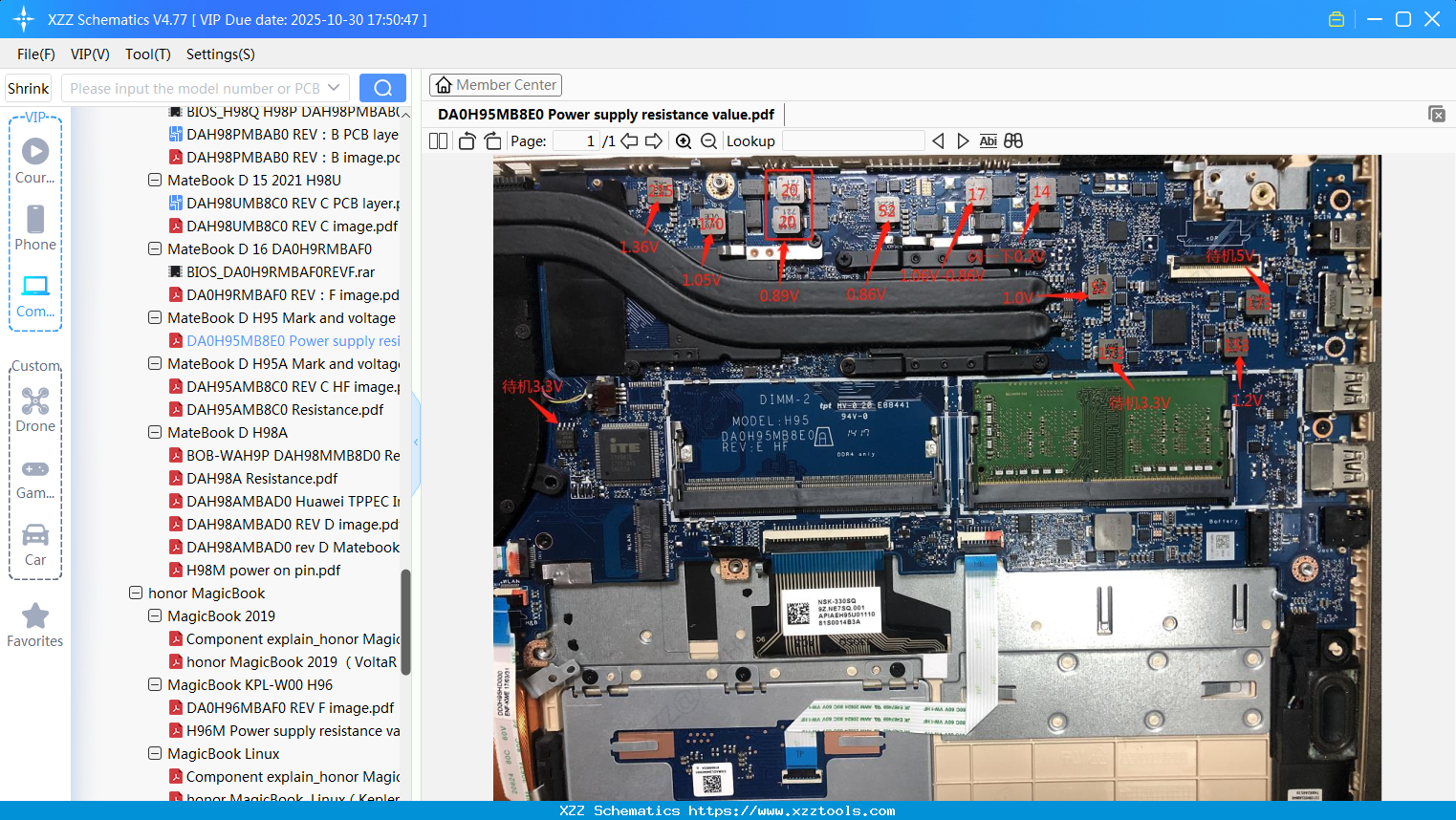Collapse the MagicBook 2019 node
Viewport: 1456px width, 820px height.
tap(155, 615)
